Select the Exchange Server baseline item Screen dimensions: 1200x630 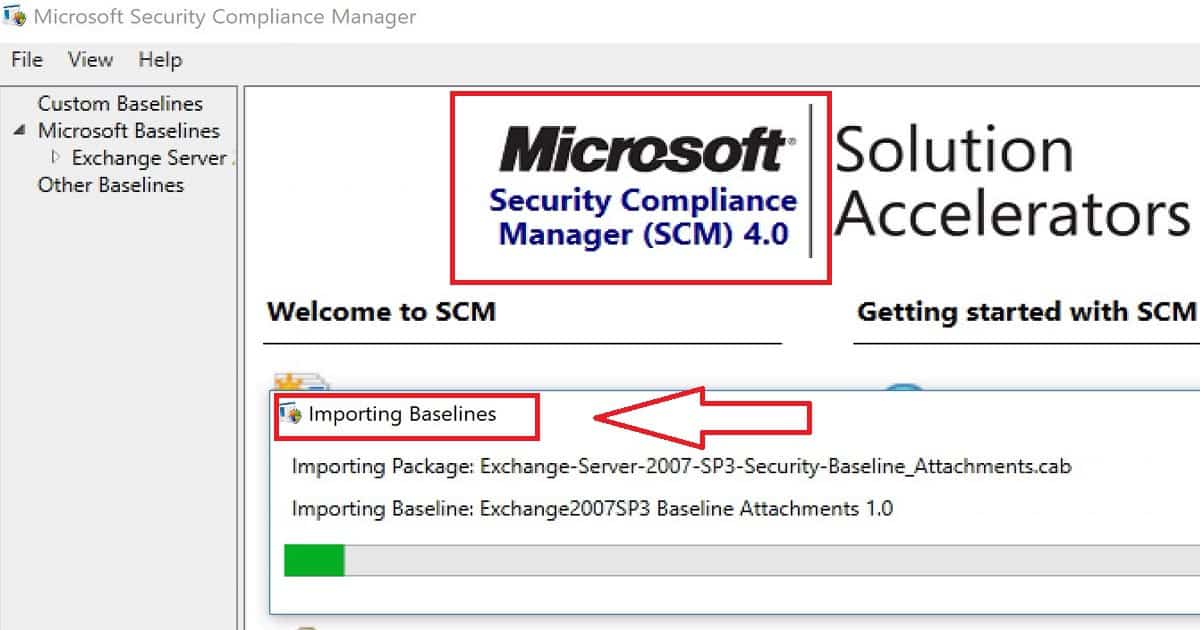(152, 158)
